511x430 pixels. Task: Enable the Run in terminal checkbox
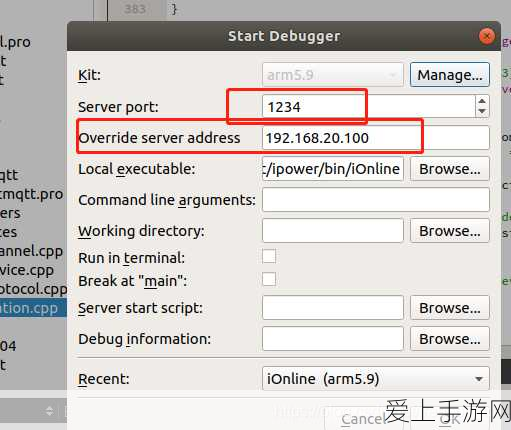[x=269, y=256]
